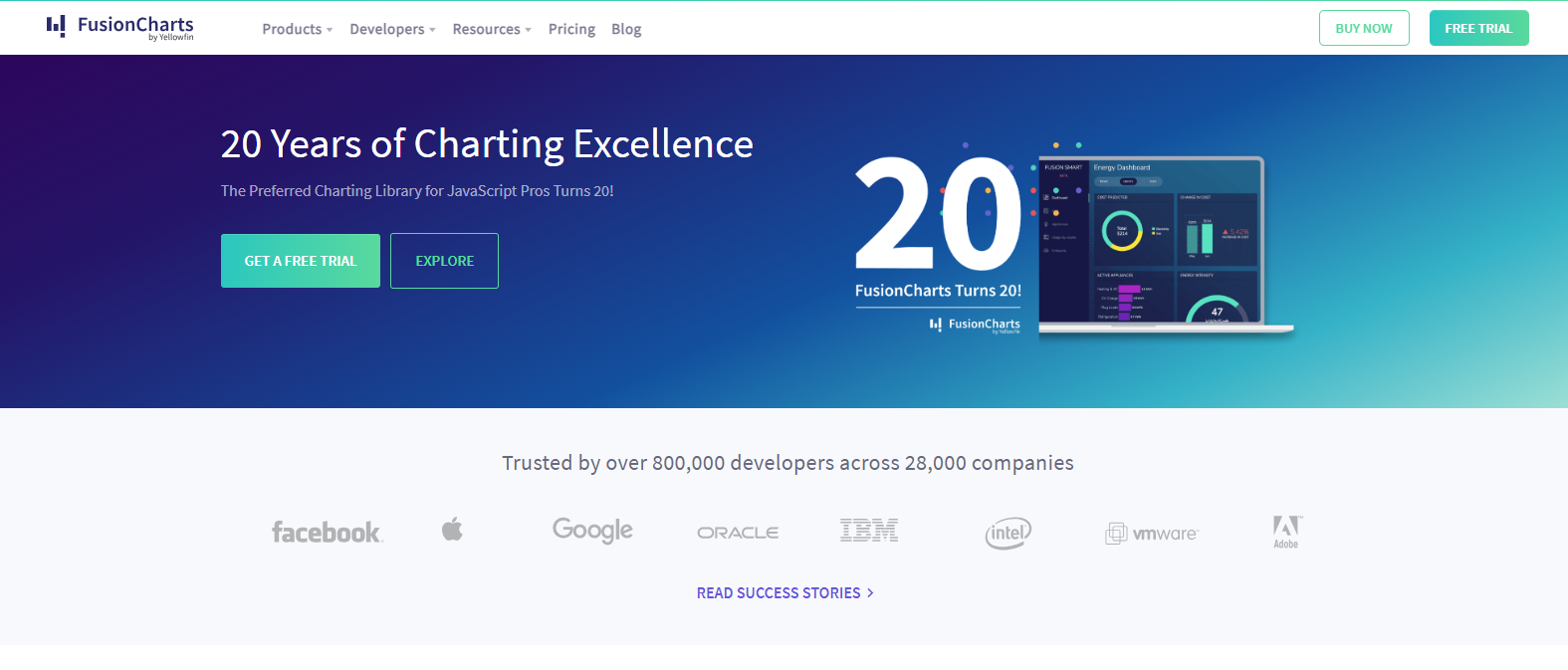This screenshot has height=670, width=1568.
Task: Go to the Pricing page
Action: [x=571, y=30]
